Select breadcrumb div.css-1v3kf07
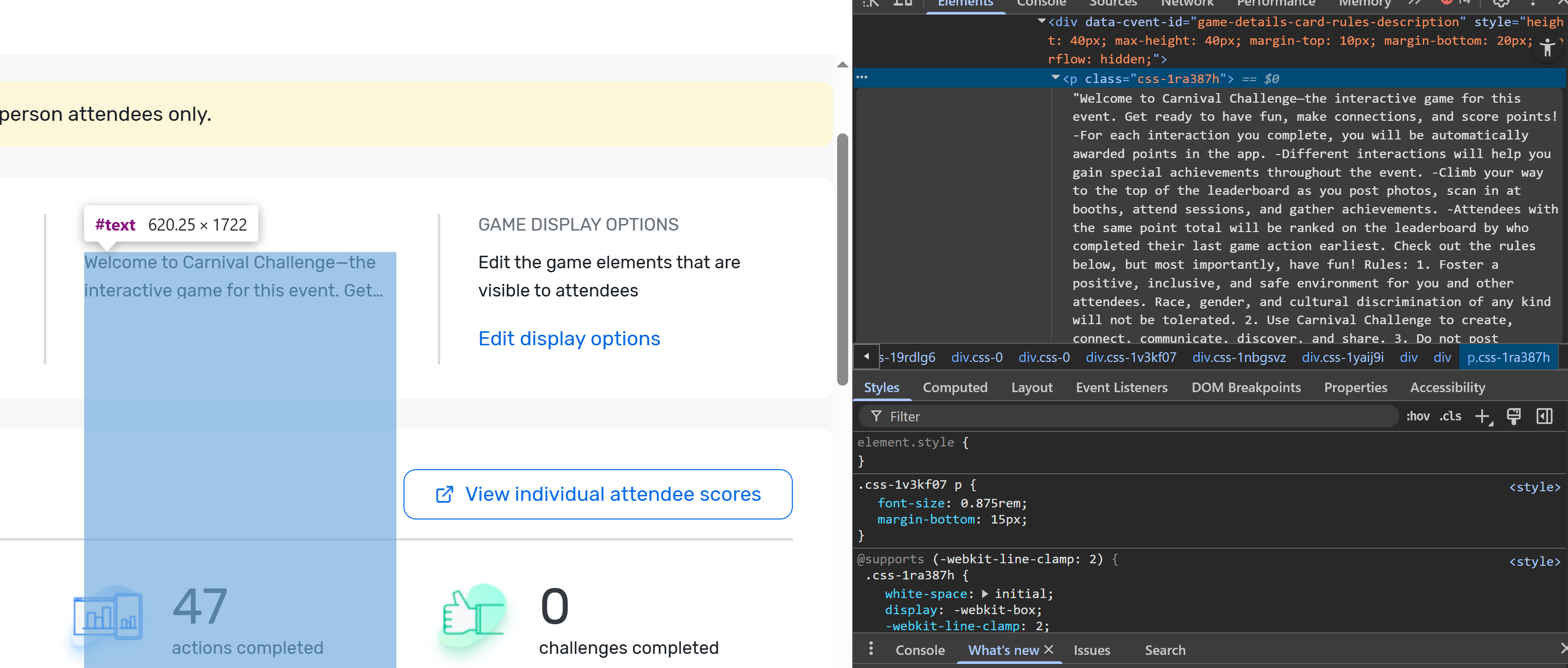1568x668 pixels. [1130, 357]
